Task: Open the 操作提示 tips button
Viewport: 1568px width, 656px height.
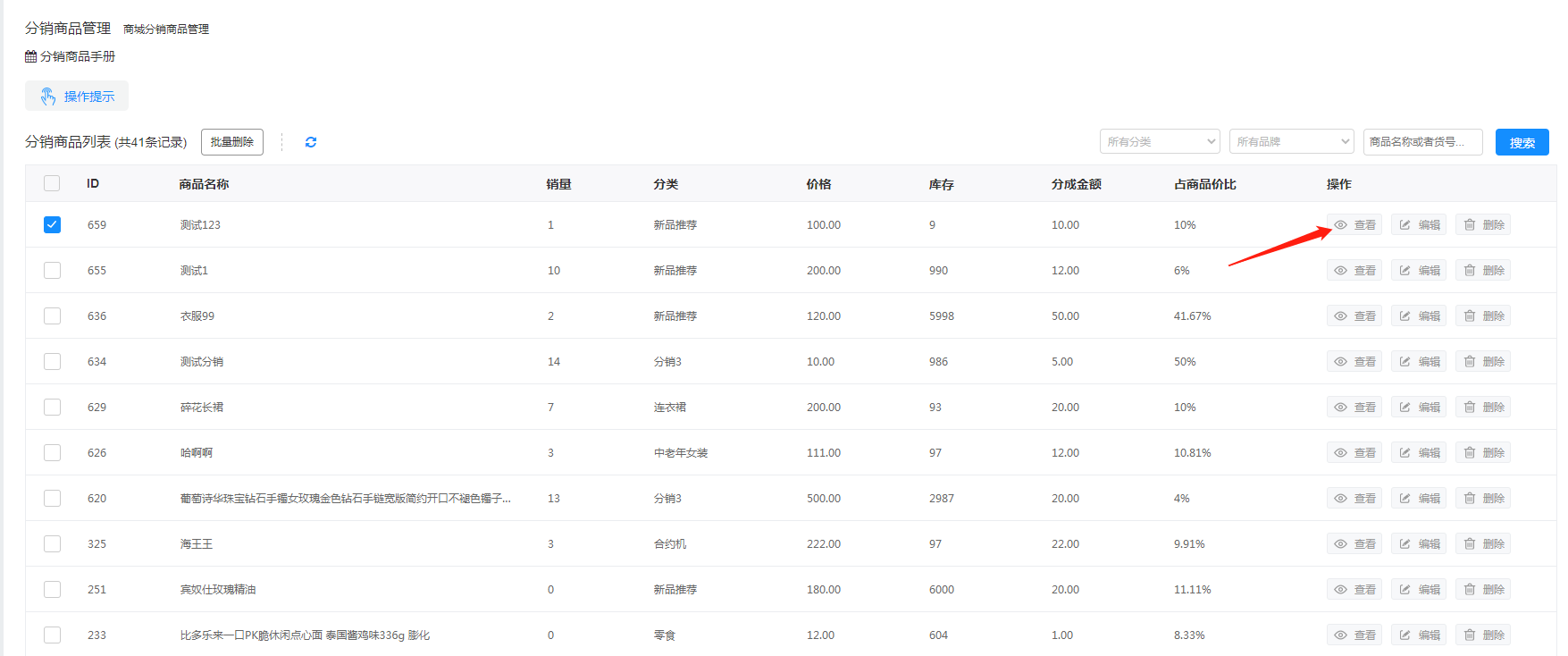Action: coord(77,97)
